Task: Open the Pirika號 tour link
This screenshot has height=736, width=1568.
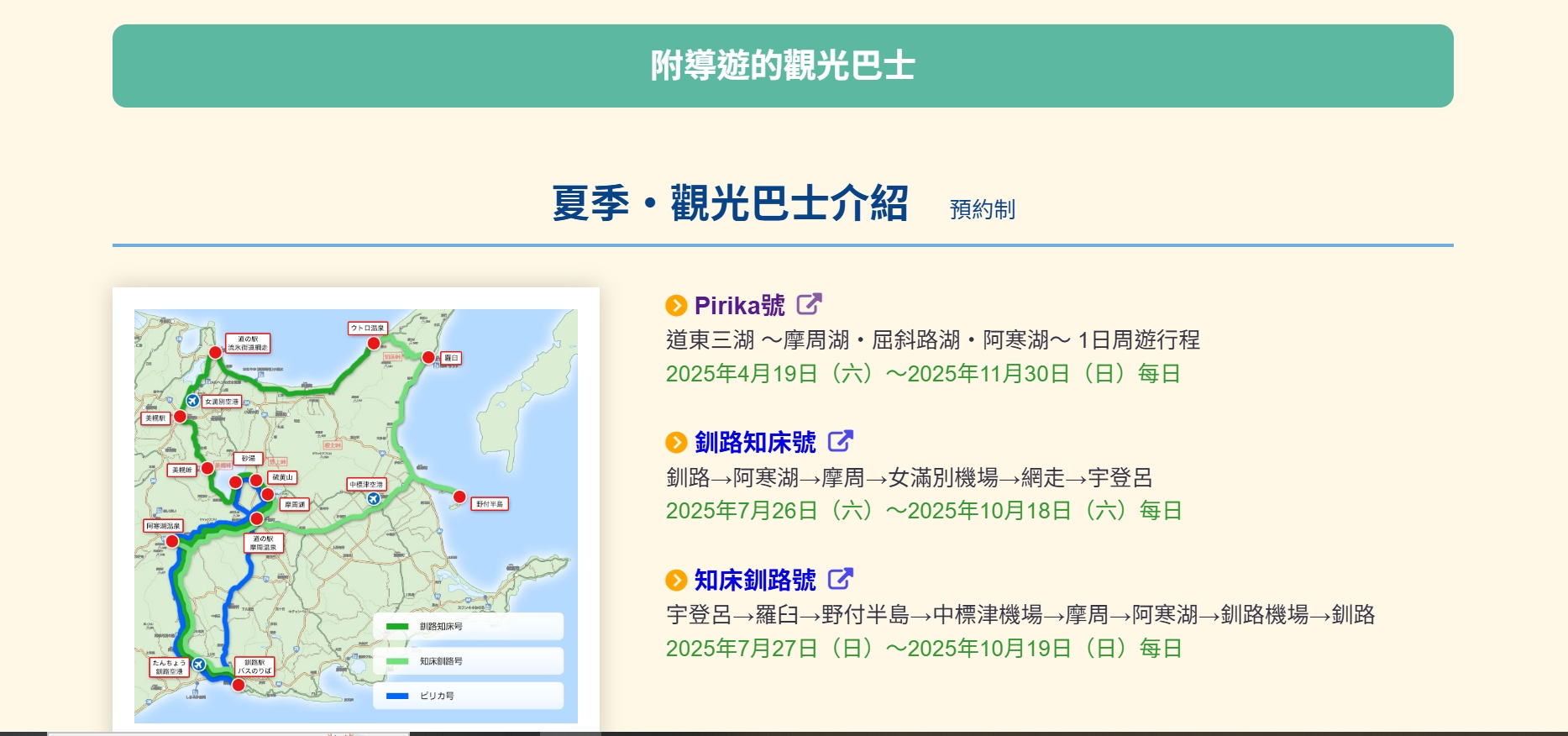Action: coord(739,306)
